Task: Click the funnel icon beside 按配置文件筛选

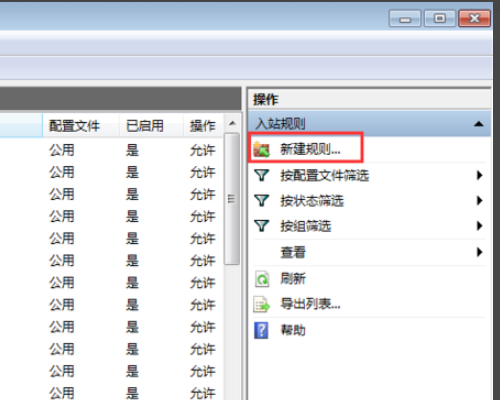Action: [261, 175]
